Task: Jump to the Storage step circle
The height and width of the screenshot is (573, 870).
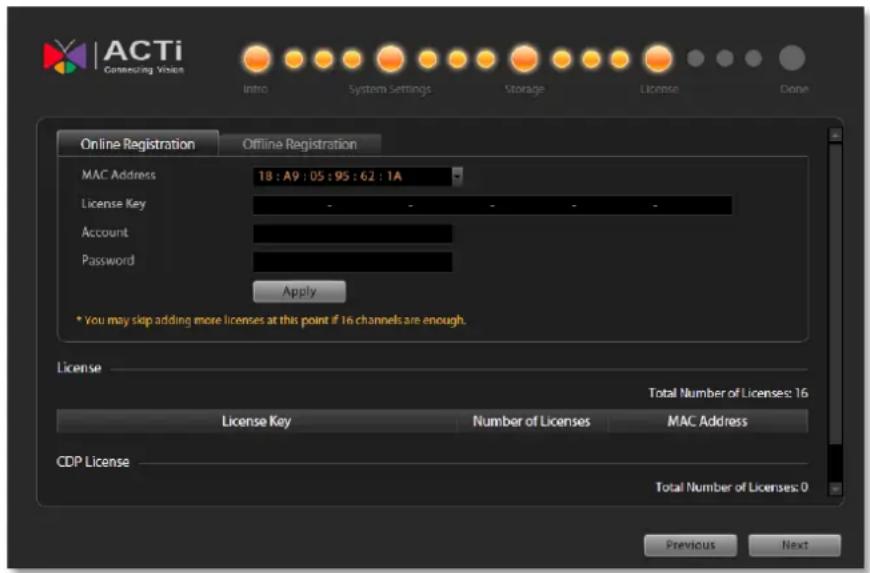Action: click(x=524, y=59)
